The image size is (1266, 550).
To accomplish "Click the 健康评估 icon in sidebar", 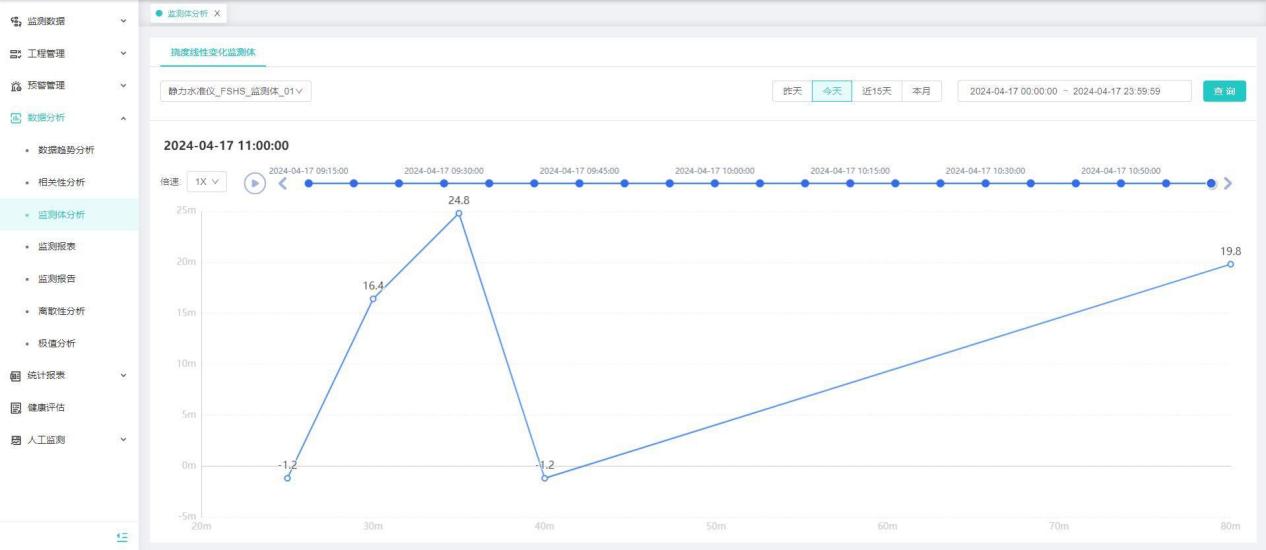I will click(x=15, y=407).
